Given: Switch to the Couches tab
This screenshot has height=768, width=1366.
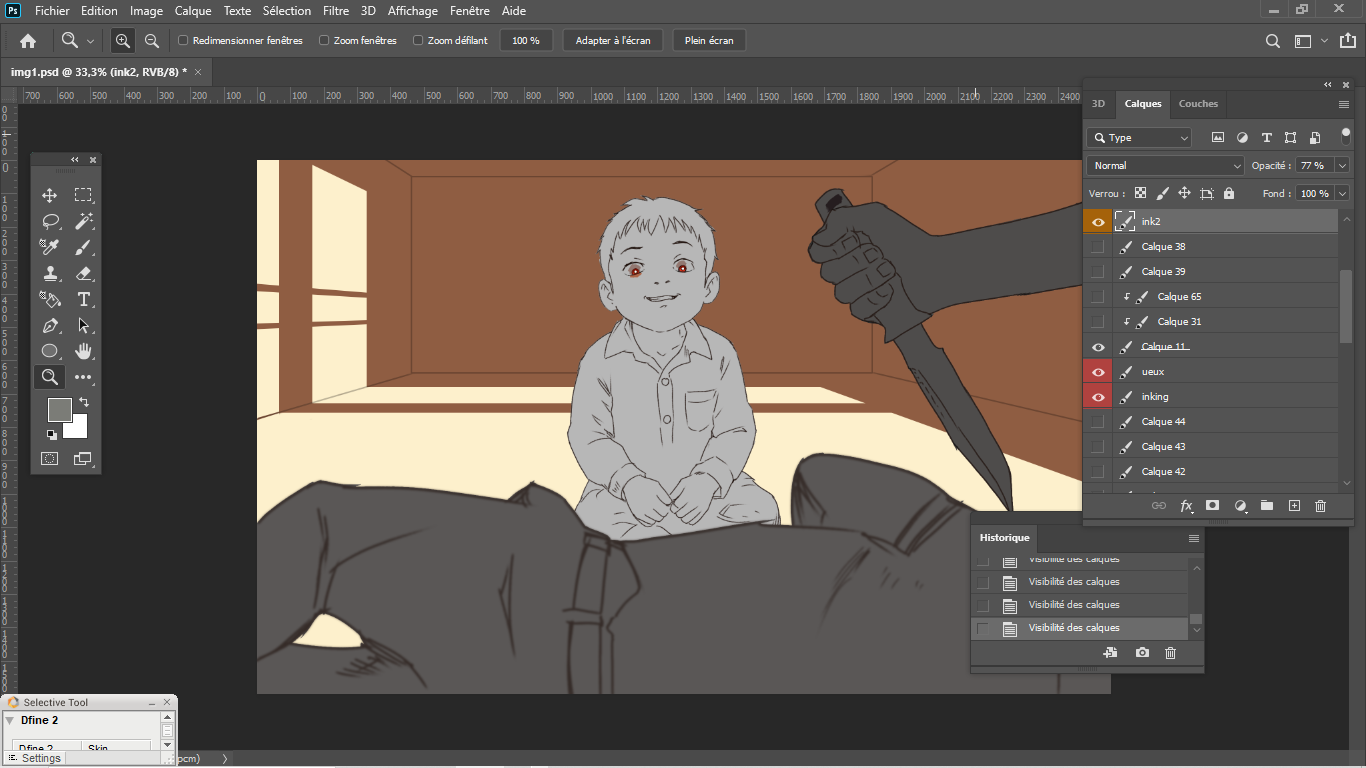Looking at the screenshot, I should pos(1198,104).
